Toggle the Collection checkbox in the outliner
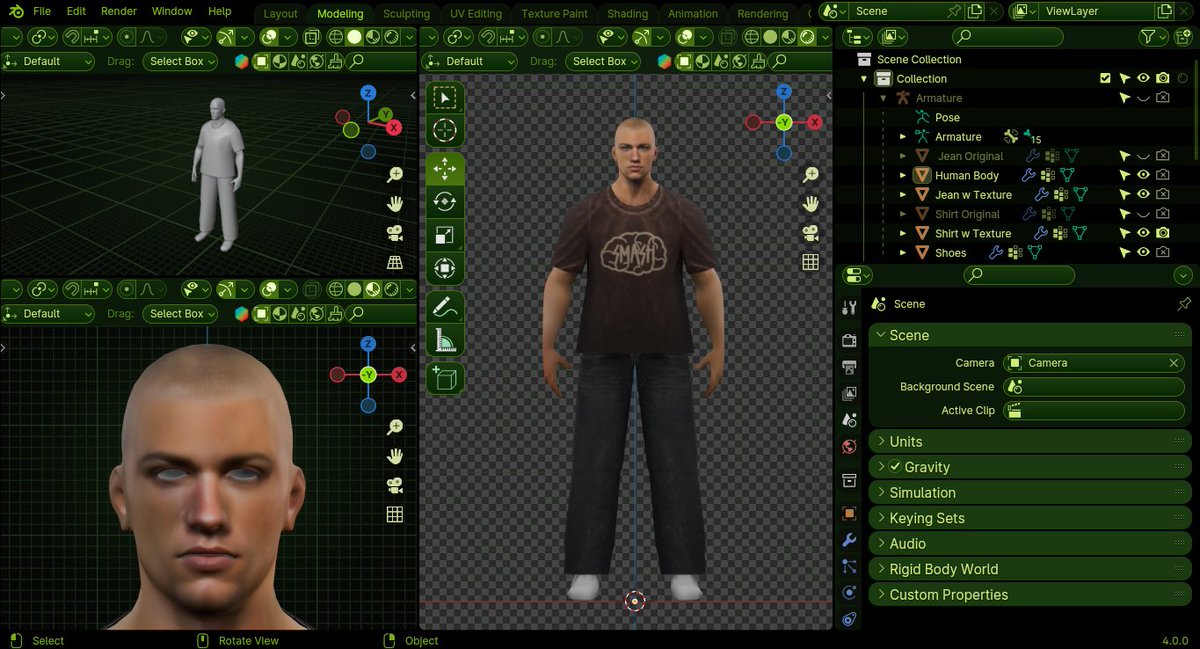The image size is (1200, 649). coord(1105,77)
